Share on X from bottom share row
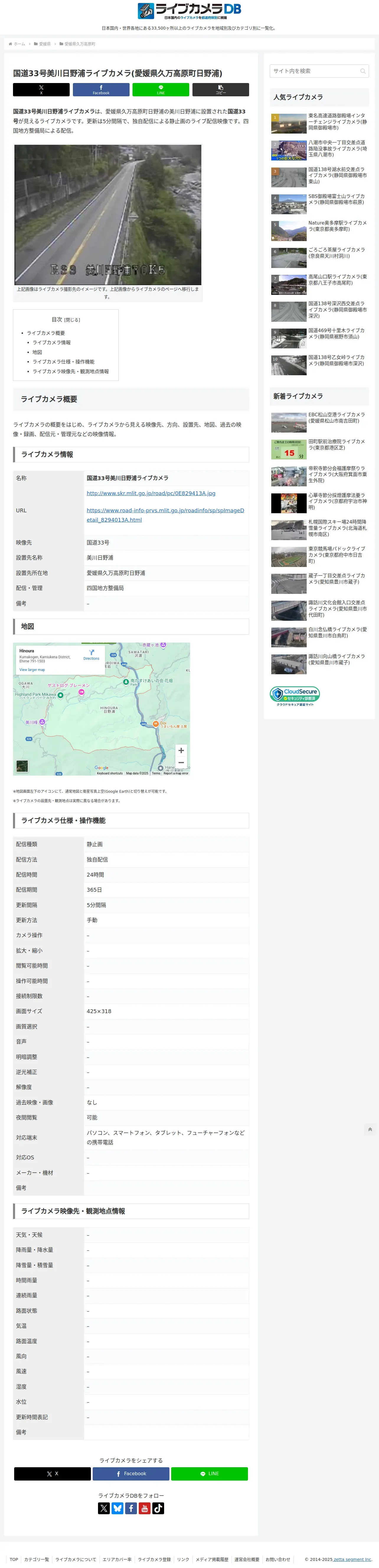This screenshot has width=379, height=1568. coord(52,1474)
